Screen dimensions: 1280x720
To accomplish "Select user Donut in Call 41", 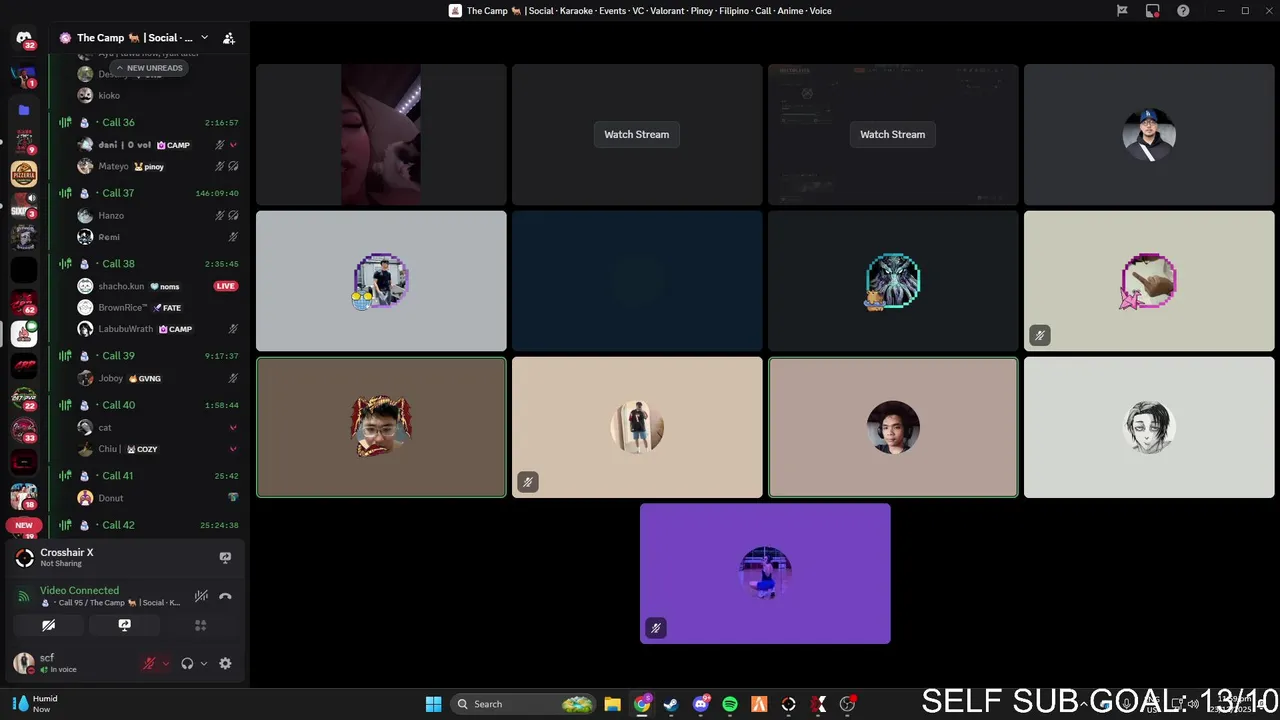I will (158, 498).
